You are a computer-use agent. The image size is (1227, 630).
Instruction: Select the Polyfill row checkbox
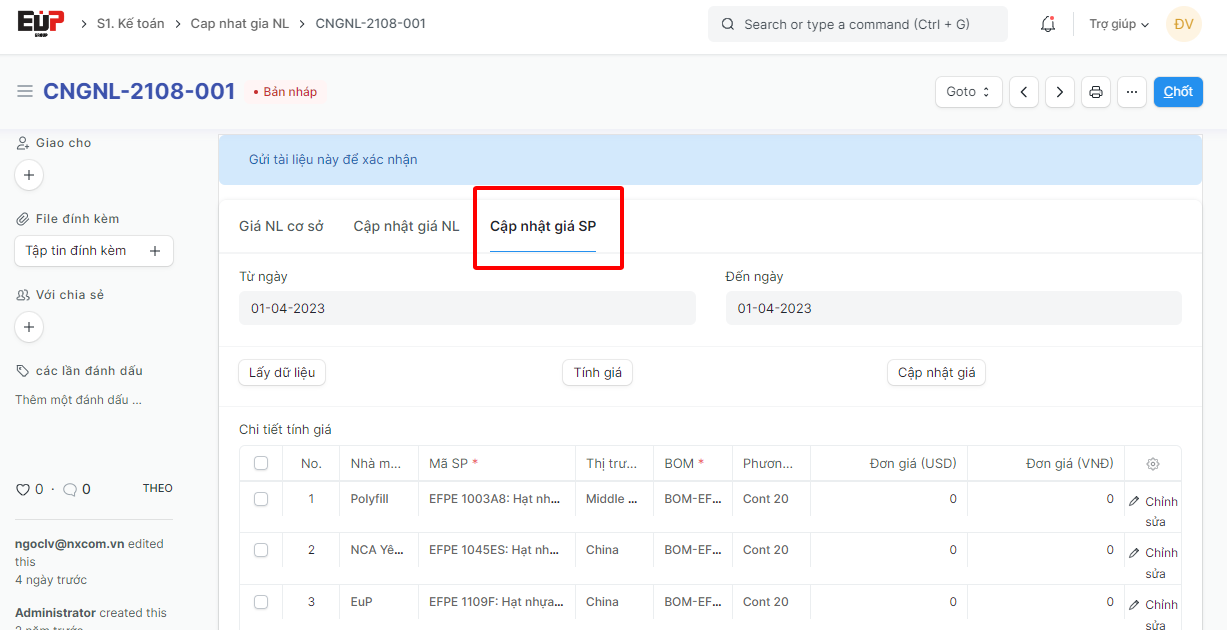(261, 499)
